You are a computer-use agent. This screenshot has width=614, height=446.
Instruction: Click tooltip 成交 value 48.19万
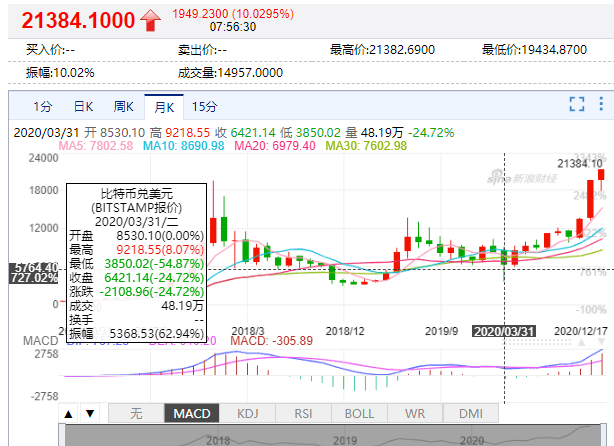point(182,305)
